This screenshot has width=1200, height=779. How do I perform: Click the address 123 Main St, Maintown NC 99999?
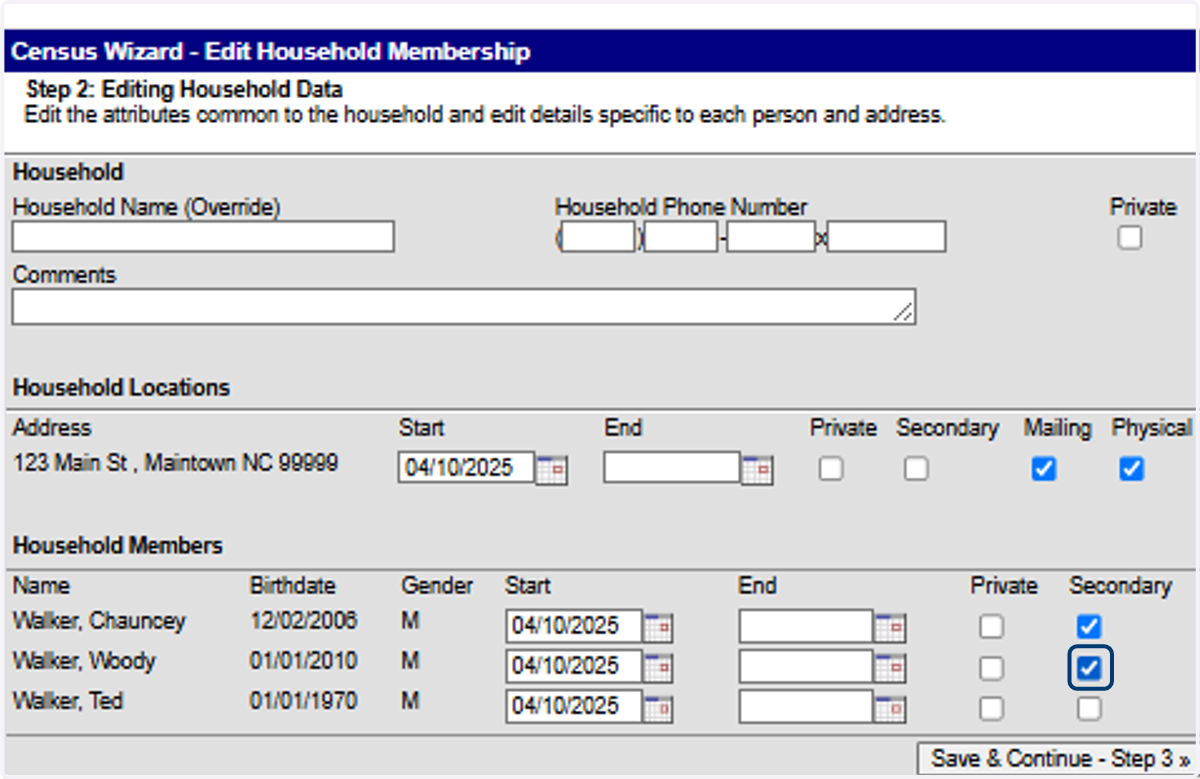(x=175, y=464)
